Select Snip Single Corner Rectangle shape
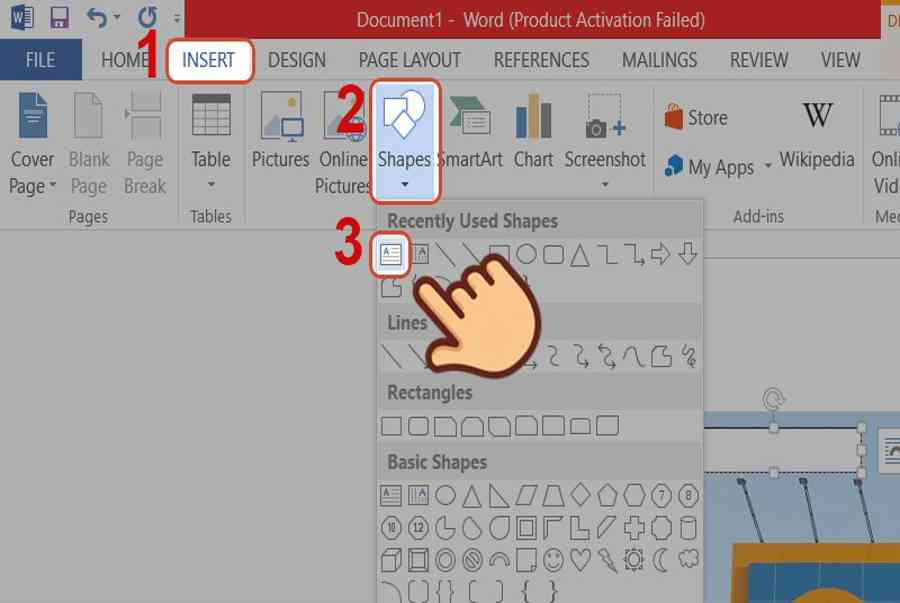Image resolution: width=900 pixels, height=603 pixels. 445,427
